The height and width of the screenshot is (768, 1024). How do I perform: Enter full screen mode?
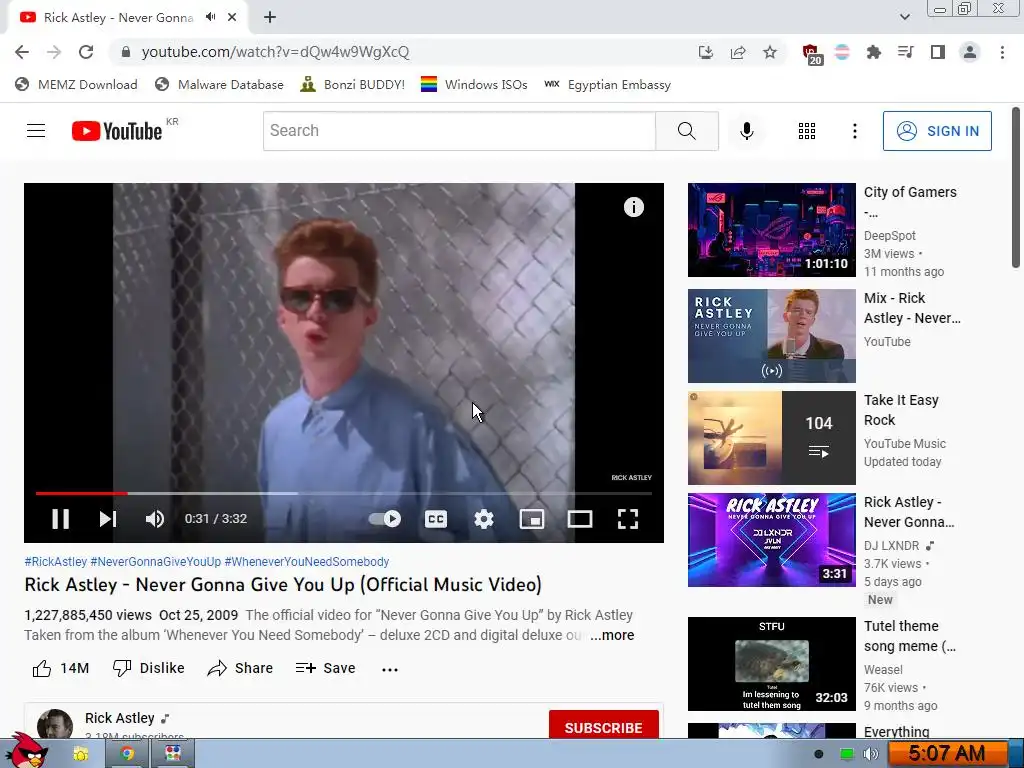click(x=628, y=519)
